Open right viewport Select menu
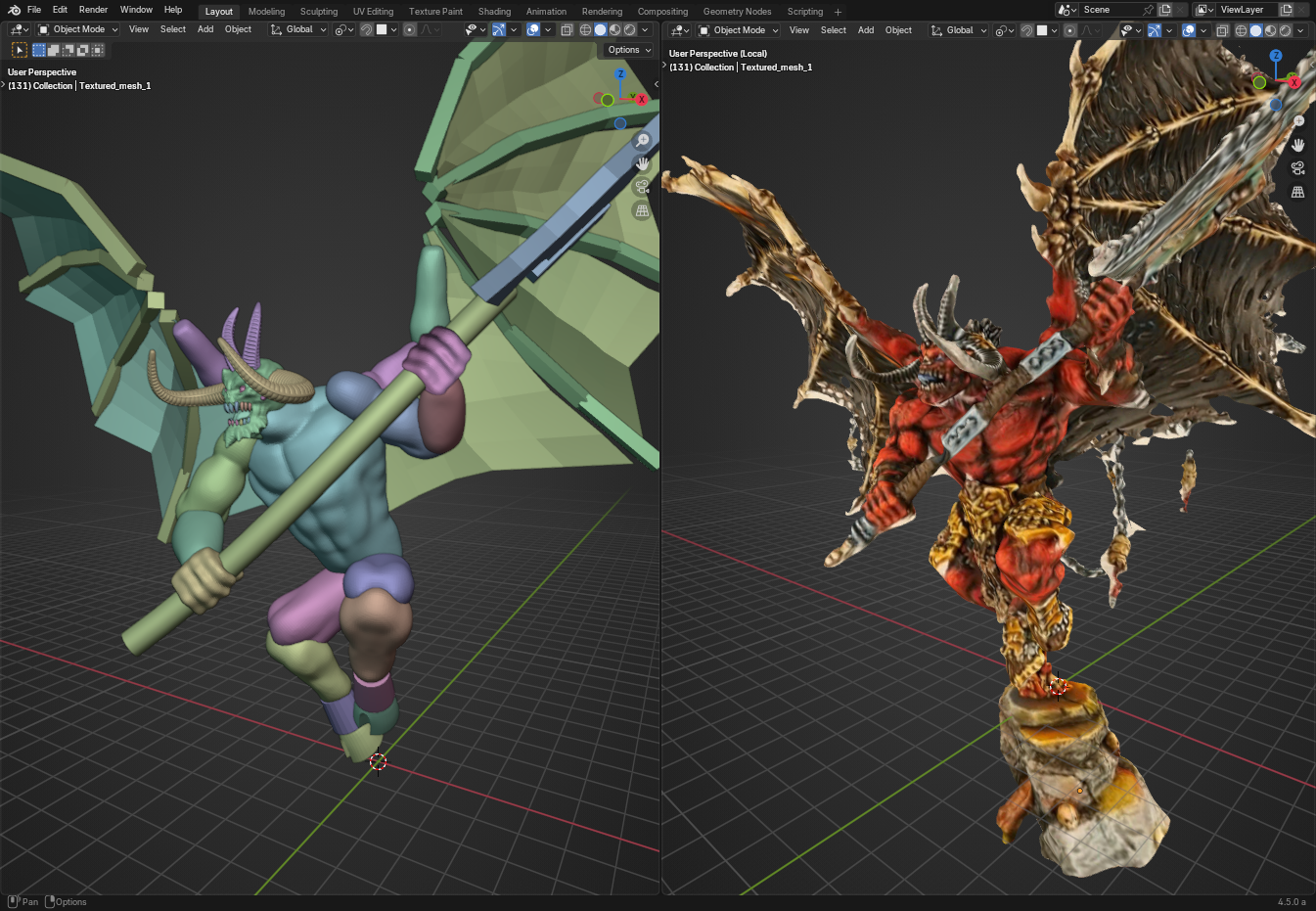Screen dimensions: 1316x911 (834, 30)
